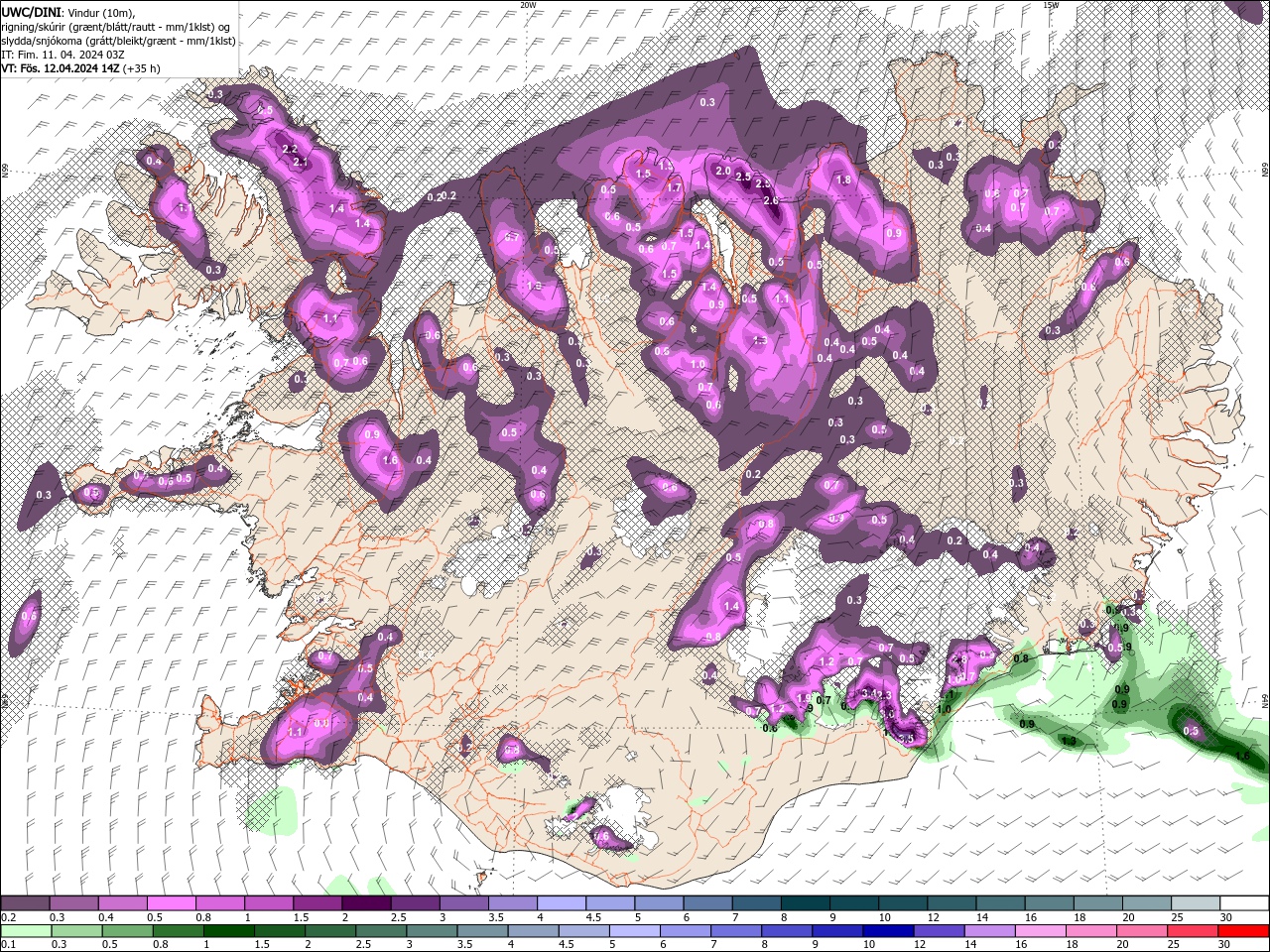The image size is (1270, 952).
Task: Click the 'slydda/snjókoma' legend description line
Action: tap(118, 40)
